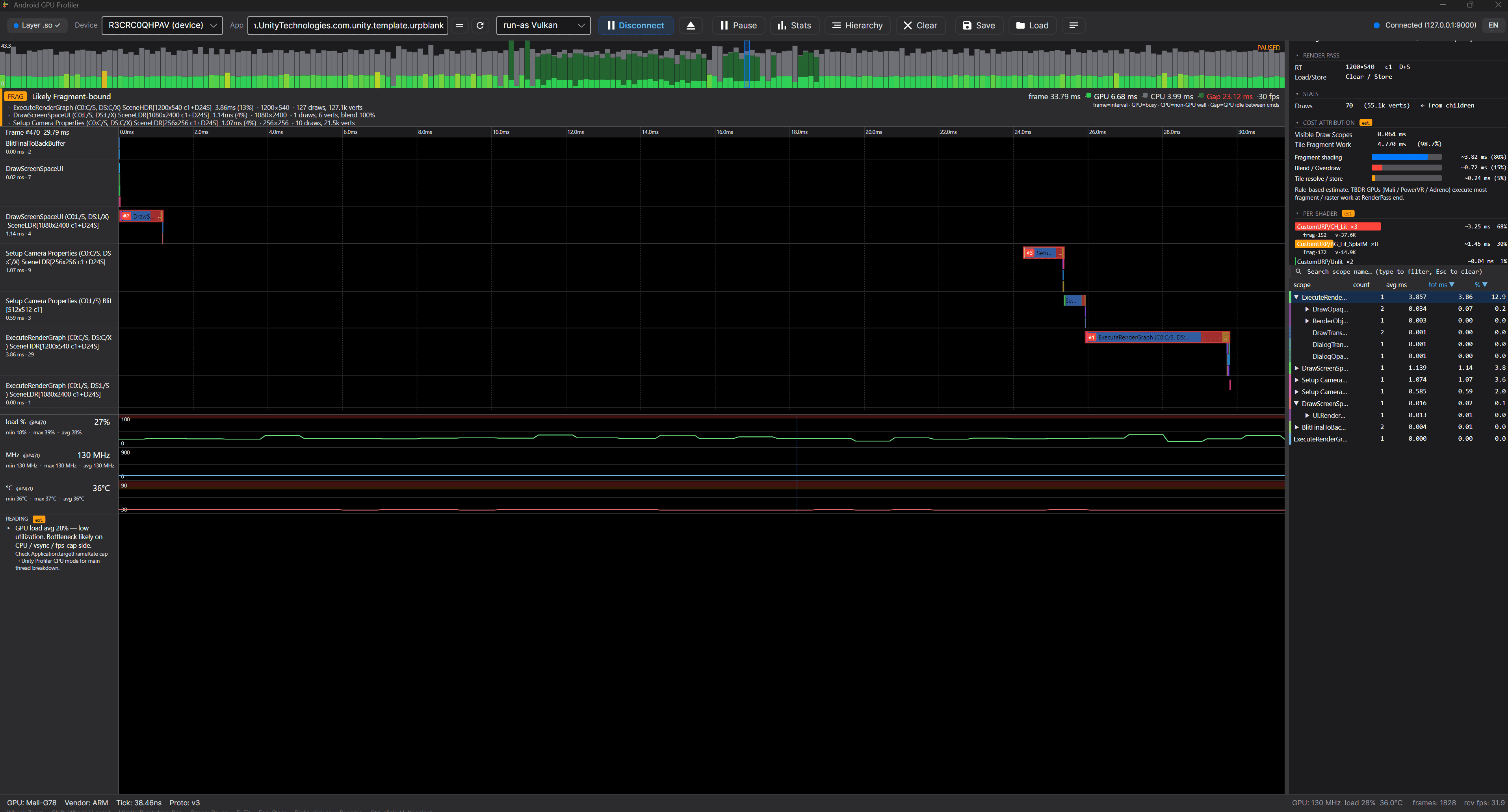The width and height of the screenshot is (1508, 812).
Task: Click the est. badge beside PER-SHADER
Action: click(x=1348, y=213)
